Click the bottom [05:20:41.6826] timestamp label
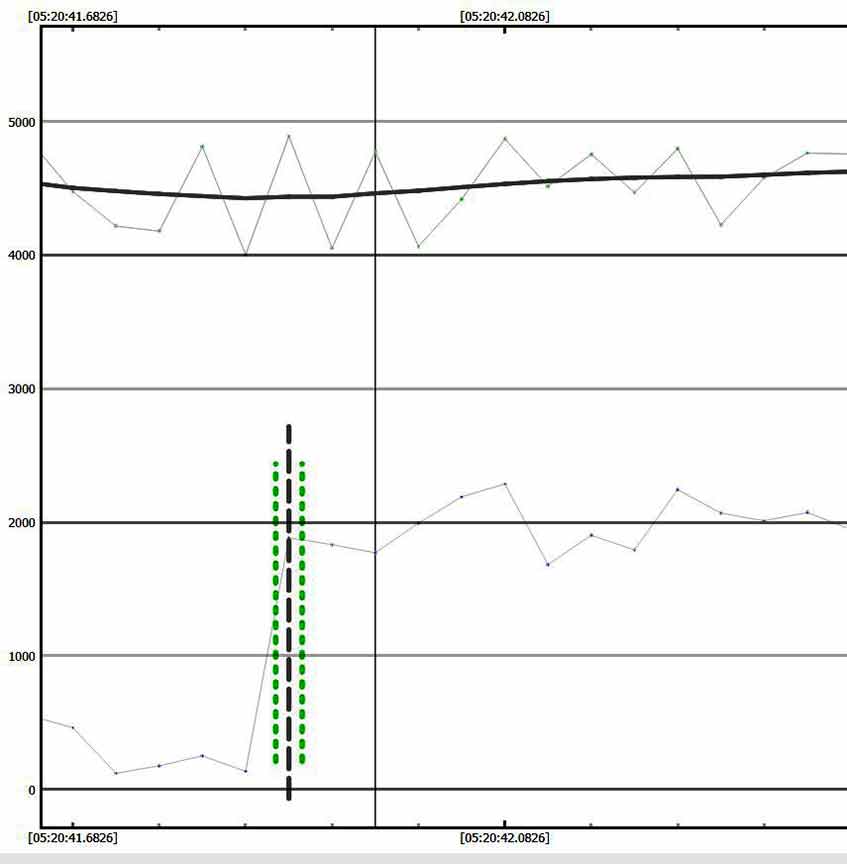 pos(73,838)
